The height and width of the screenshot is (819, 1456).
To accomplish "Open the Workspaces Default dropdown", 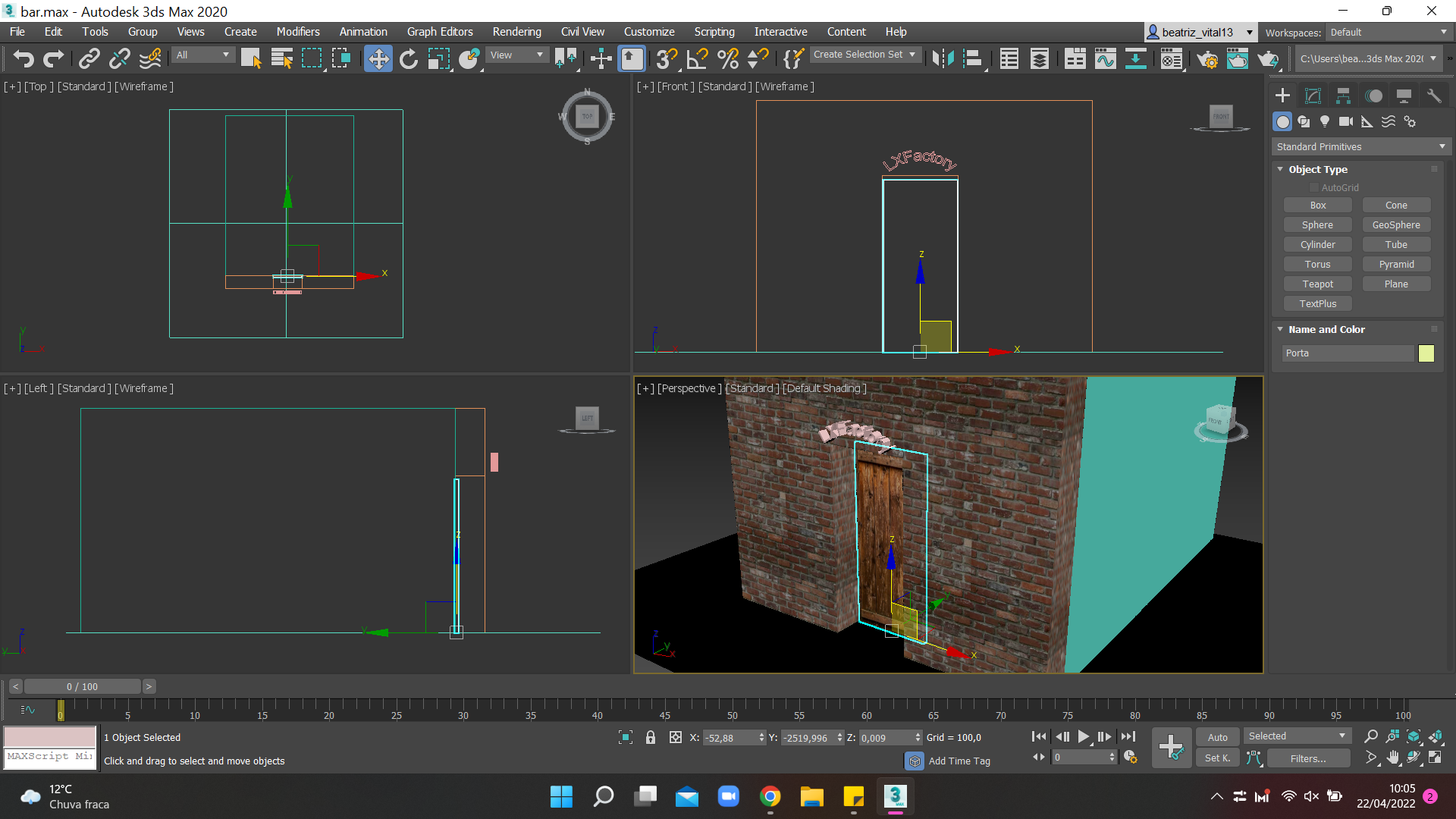I will click(1388, 33).
